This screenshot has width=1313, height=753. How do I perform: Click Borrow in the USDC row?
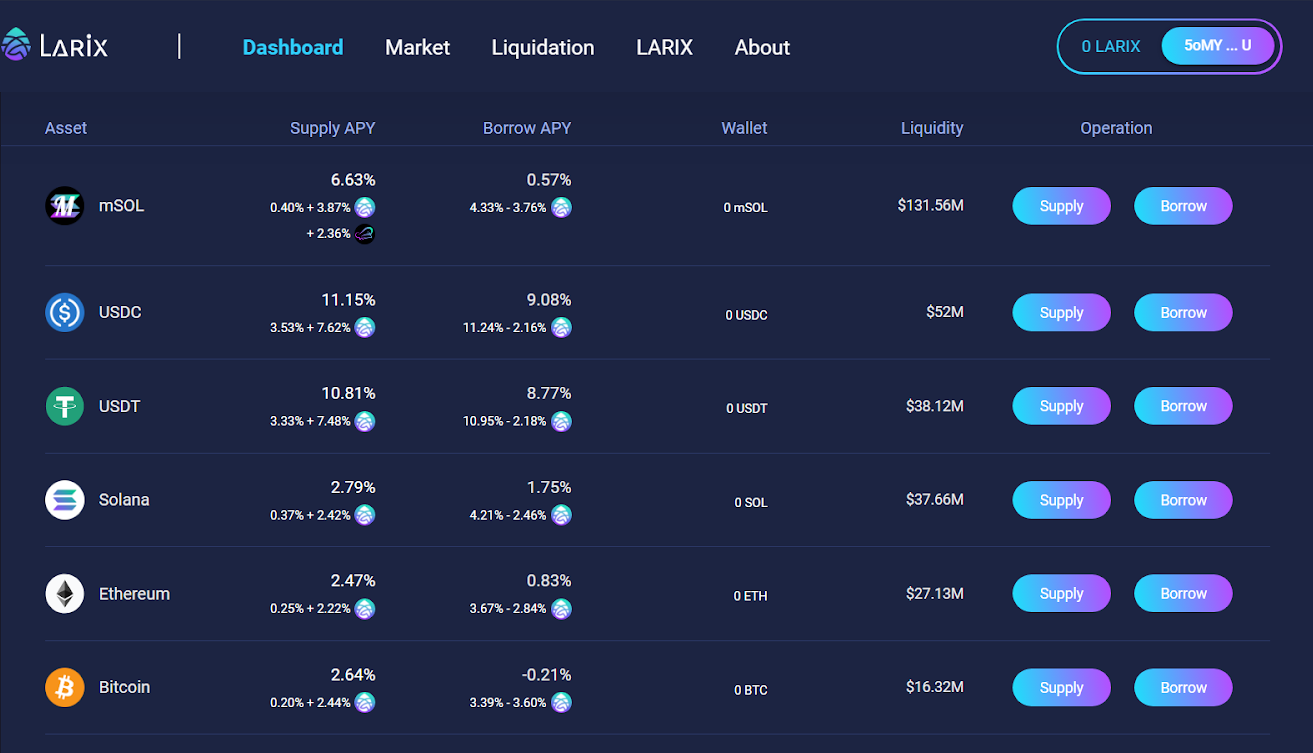1183,312
